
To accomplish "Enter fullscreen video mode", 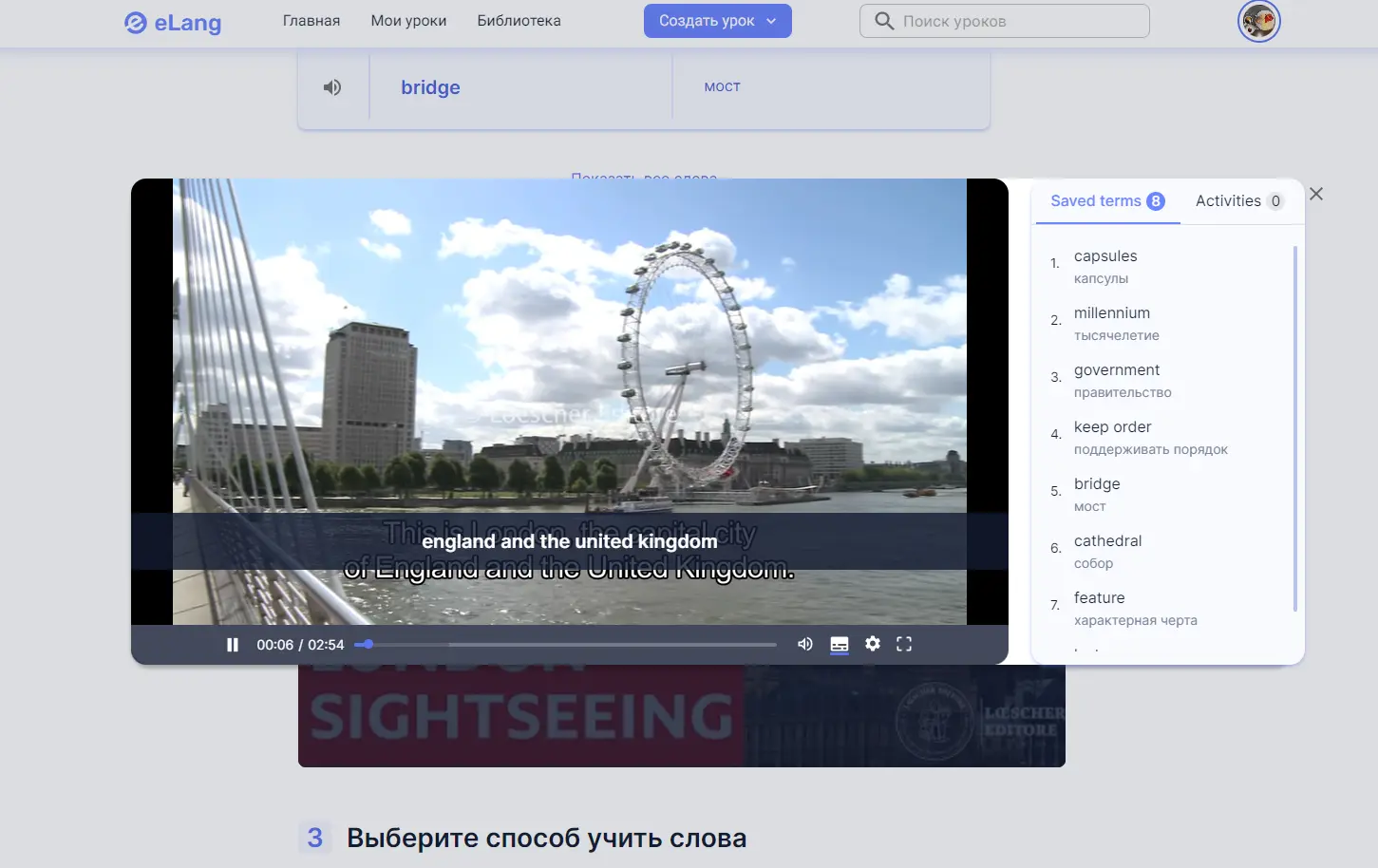I will tap(903, 644).
